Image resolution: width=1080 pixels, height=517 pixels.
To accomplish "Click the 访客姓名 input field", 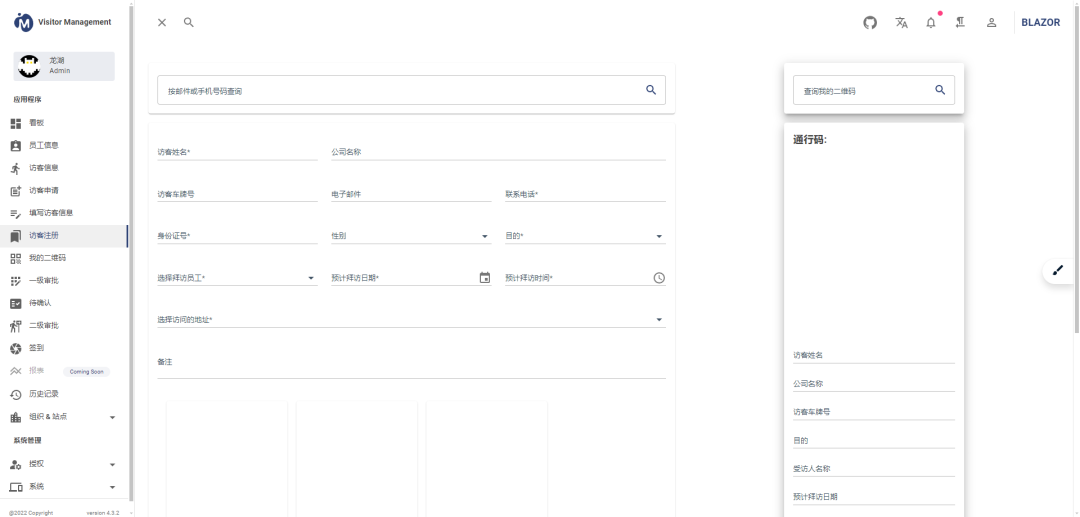I will coord(237,152).
